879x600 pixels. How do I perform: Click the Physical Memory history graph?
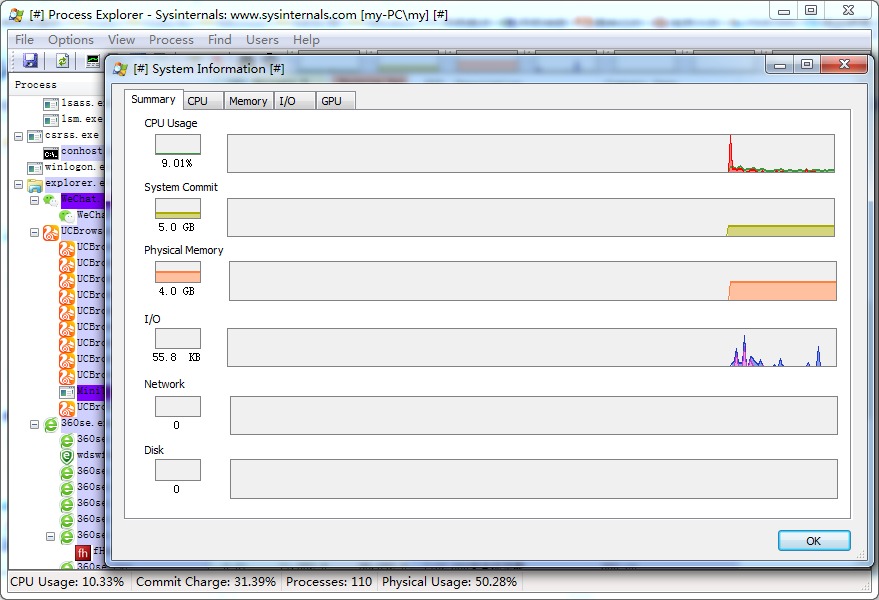click(x=533, y=281)
